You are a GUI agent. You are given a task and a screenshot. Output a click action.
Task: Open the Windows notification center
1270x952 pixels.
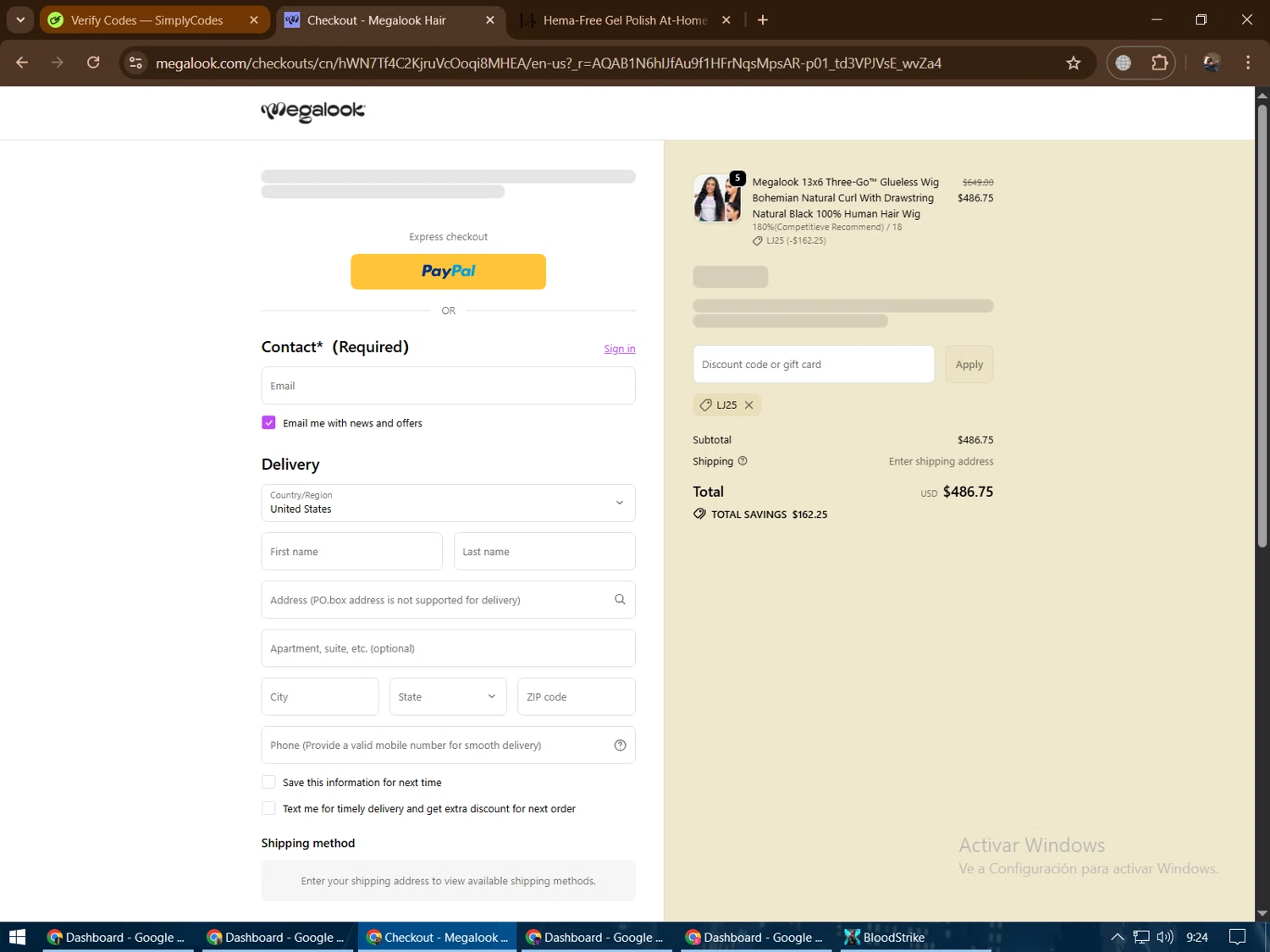[x=1237, y=937]
